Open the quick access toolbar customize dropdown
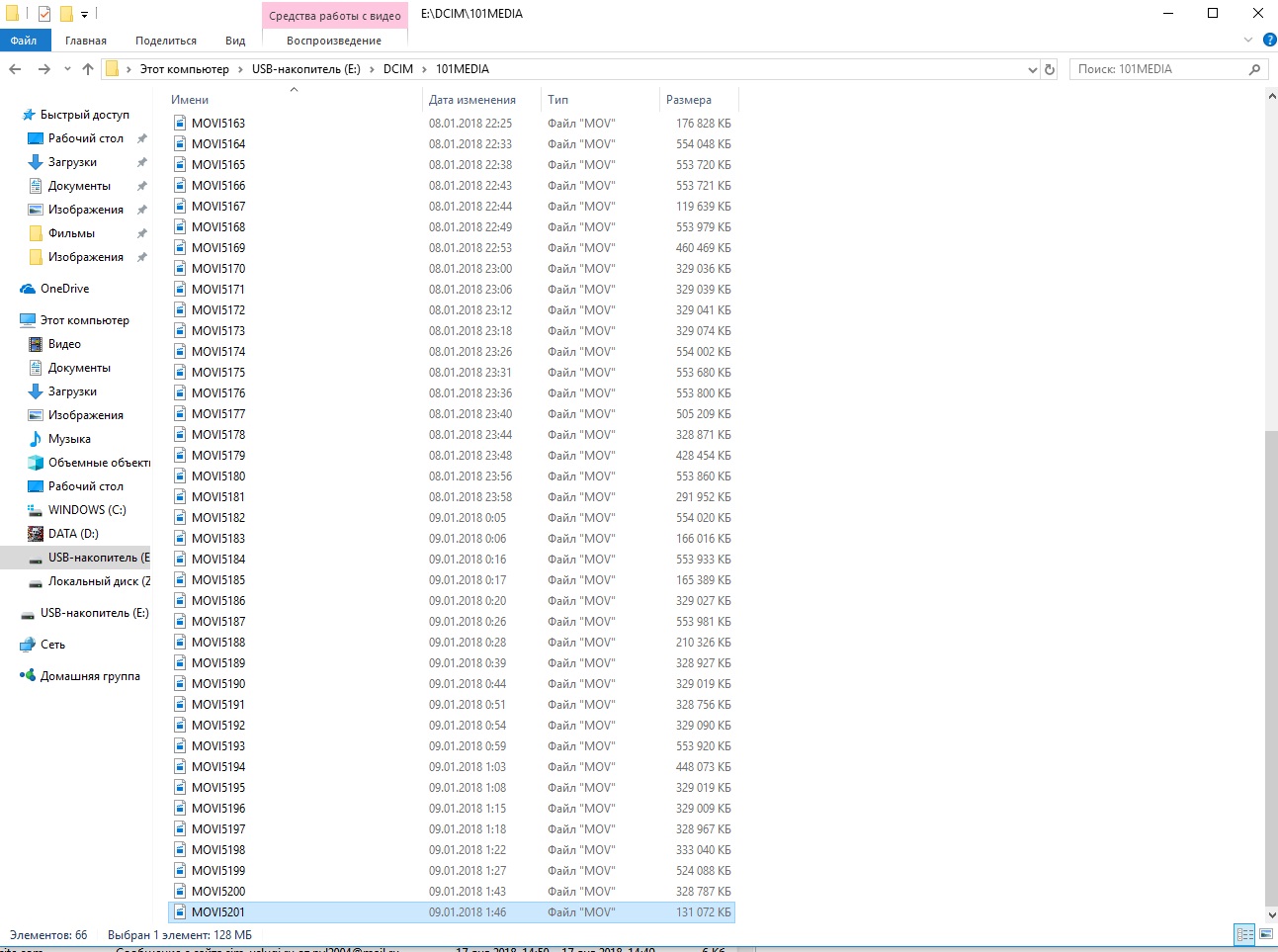The image size is (1278, 952). (85, 14)
